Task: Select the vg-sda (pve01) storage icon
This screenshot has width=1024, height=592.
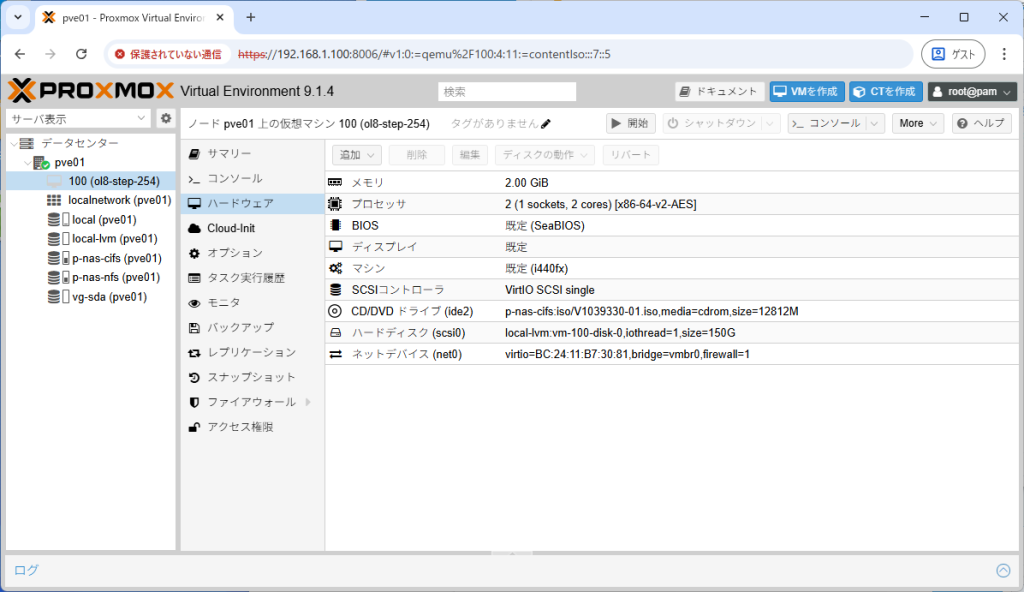Action: pyautogui.click(x=54, y=297)
